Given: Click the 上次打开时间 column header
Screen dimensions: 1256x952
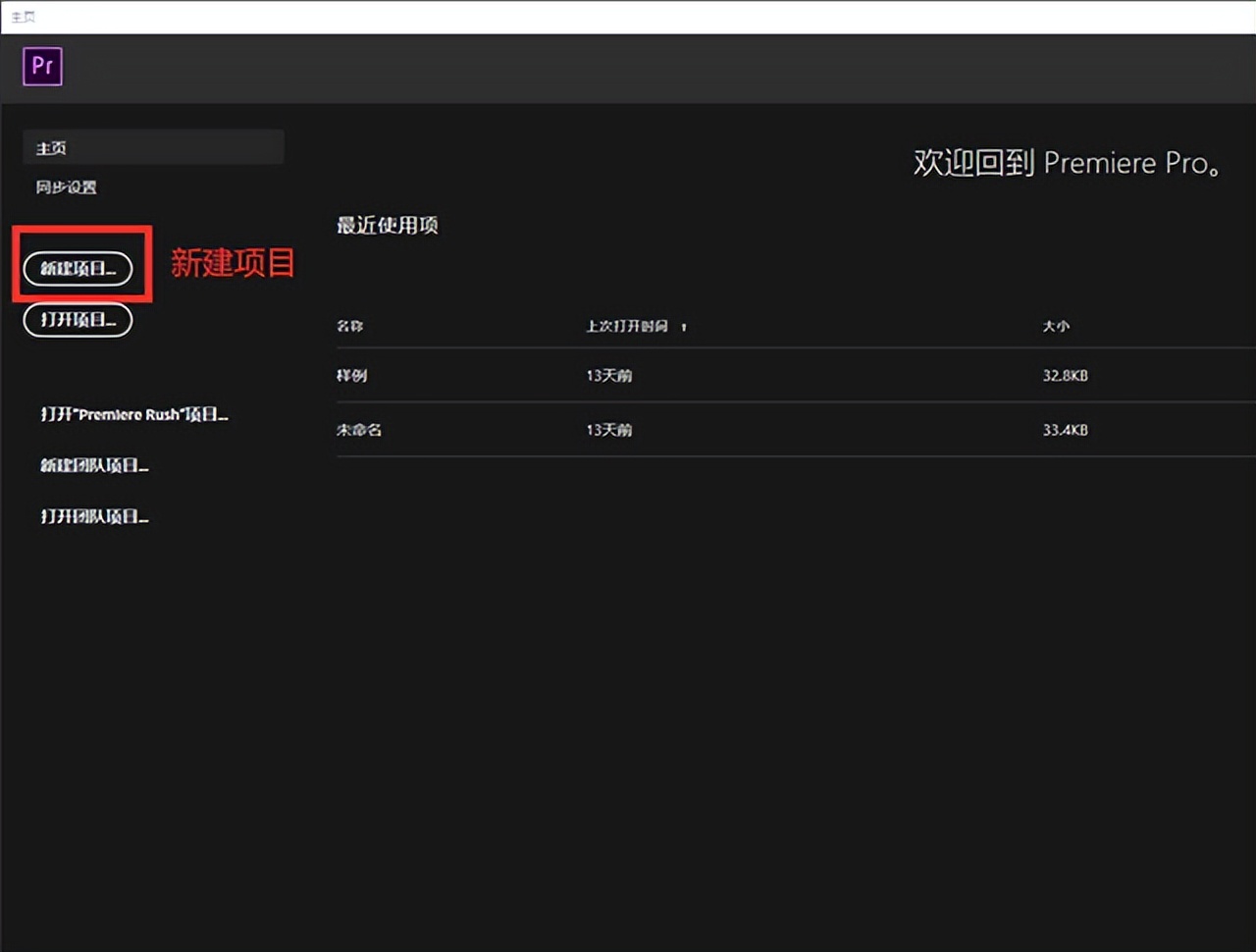Looking at the screenshot, I should [x=629, y=326].
